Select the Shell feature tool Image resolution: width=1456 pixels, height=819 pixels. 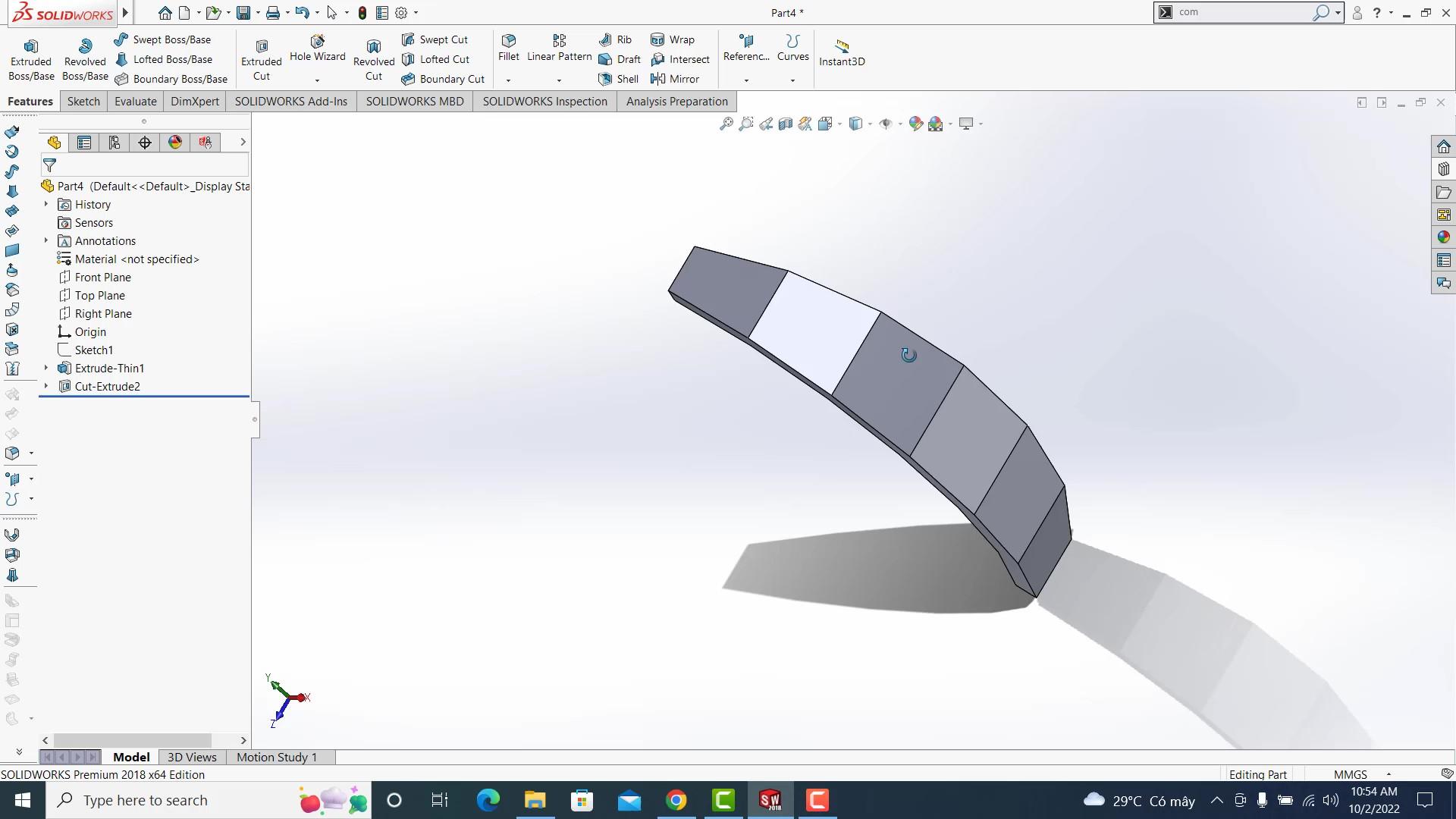(619, 79)
